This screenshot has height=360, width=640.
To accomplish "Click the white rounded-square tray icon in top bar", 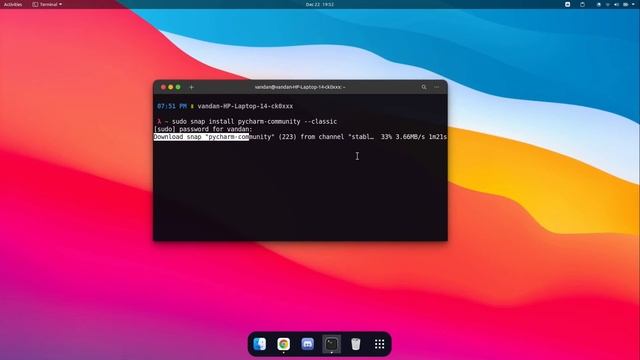I will pyautogui.click(x=567, y=4).
